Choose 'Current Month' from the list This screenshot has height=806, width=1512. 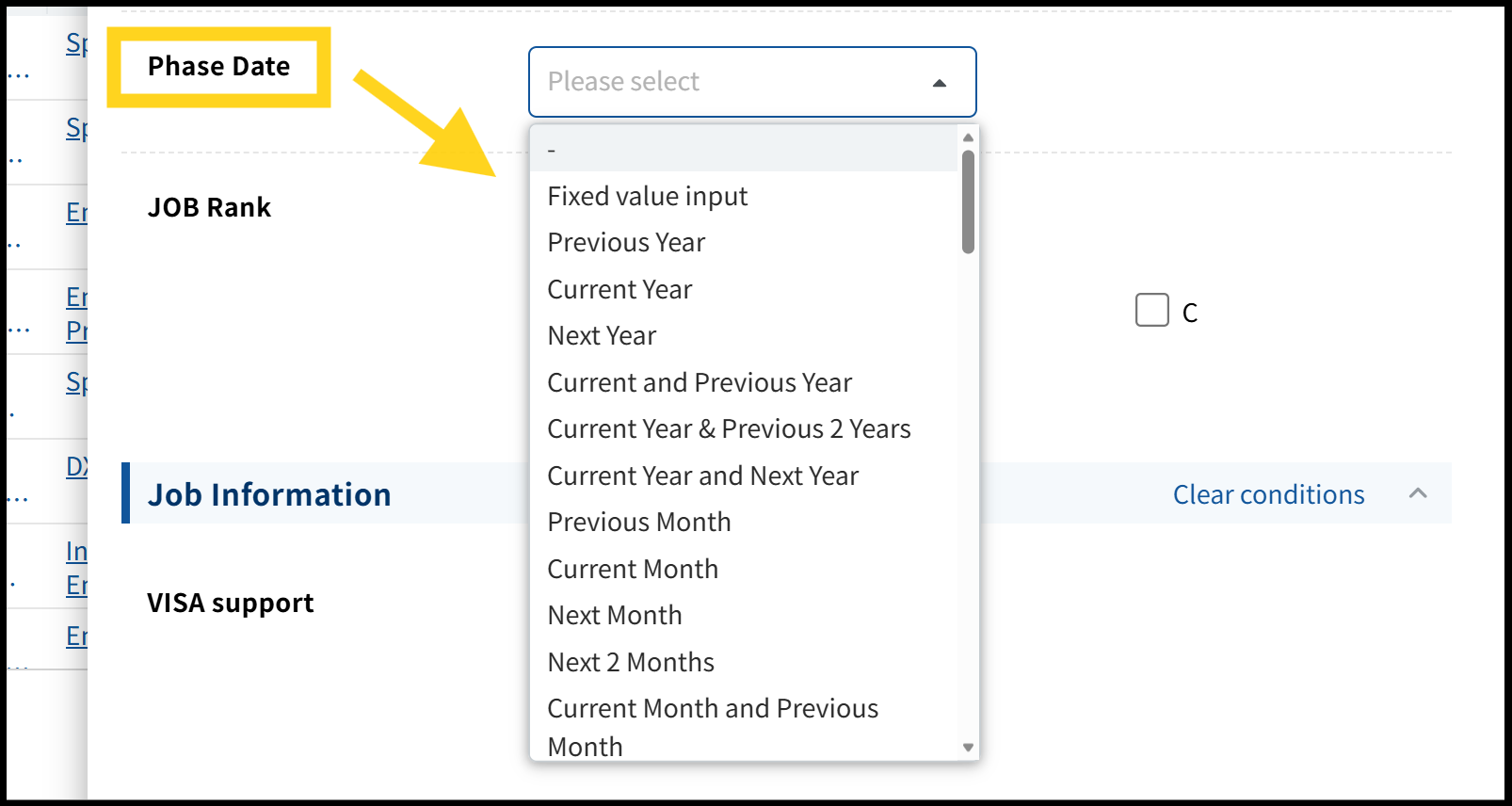coord(633,569)
